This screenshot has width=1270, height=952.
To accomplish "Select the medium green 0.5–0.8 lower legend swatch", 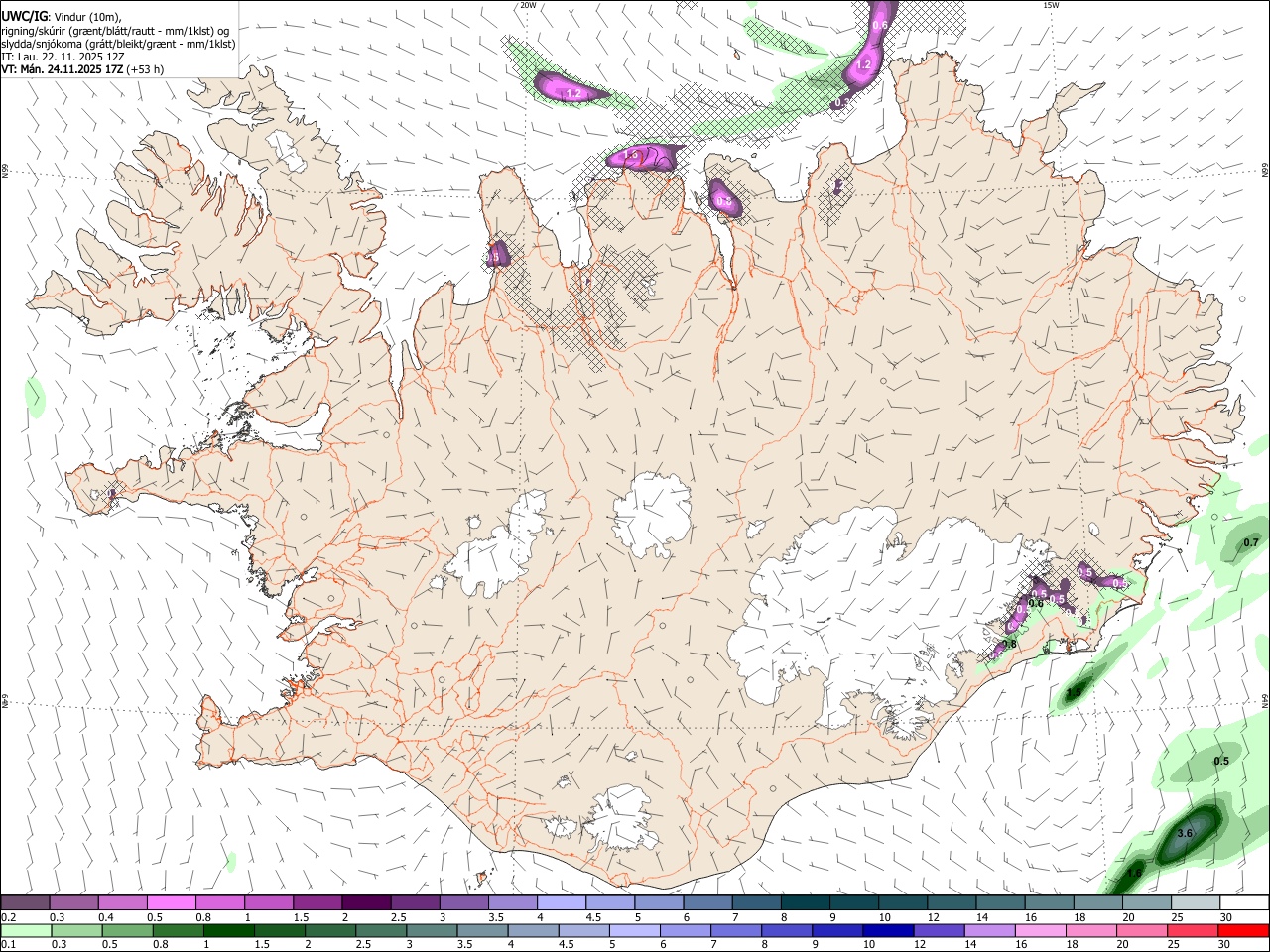I will coord(128,930).
